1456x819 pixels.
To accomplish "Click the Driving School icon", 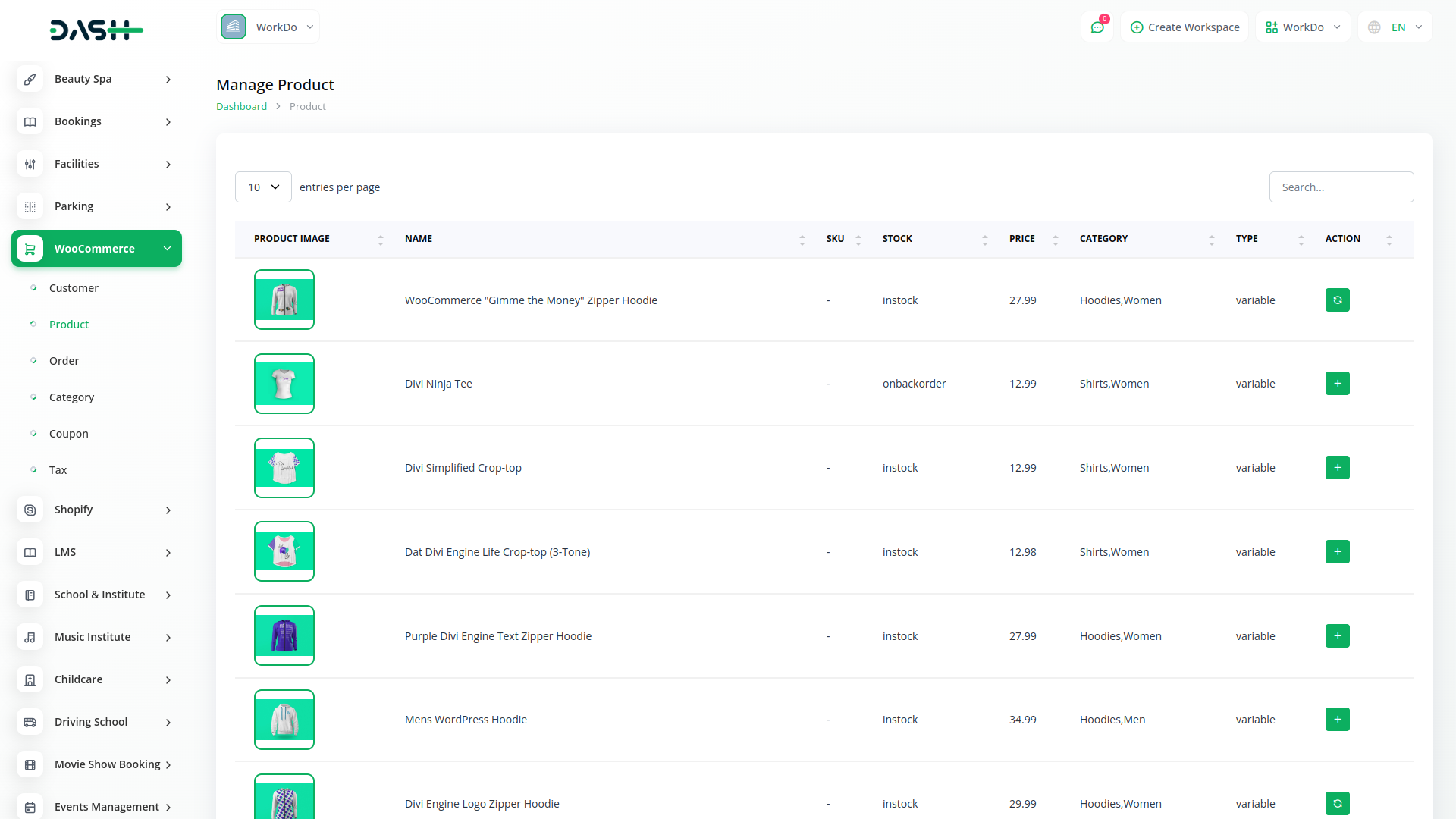I will pos(30,722).
